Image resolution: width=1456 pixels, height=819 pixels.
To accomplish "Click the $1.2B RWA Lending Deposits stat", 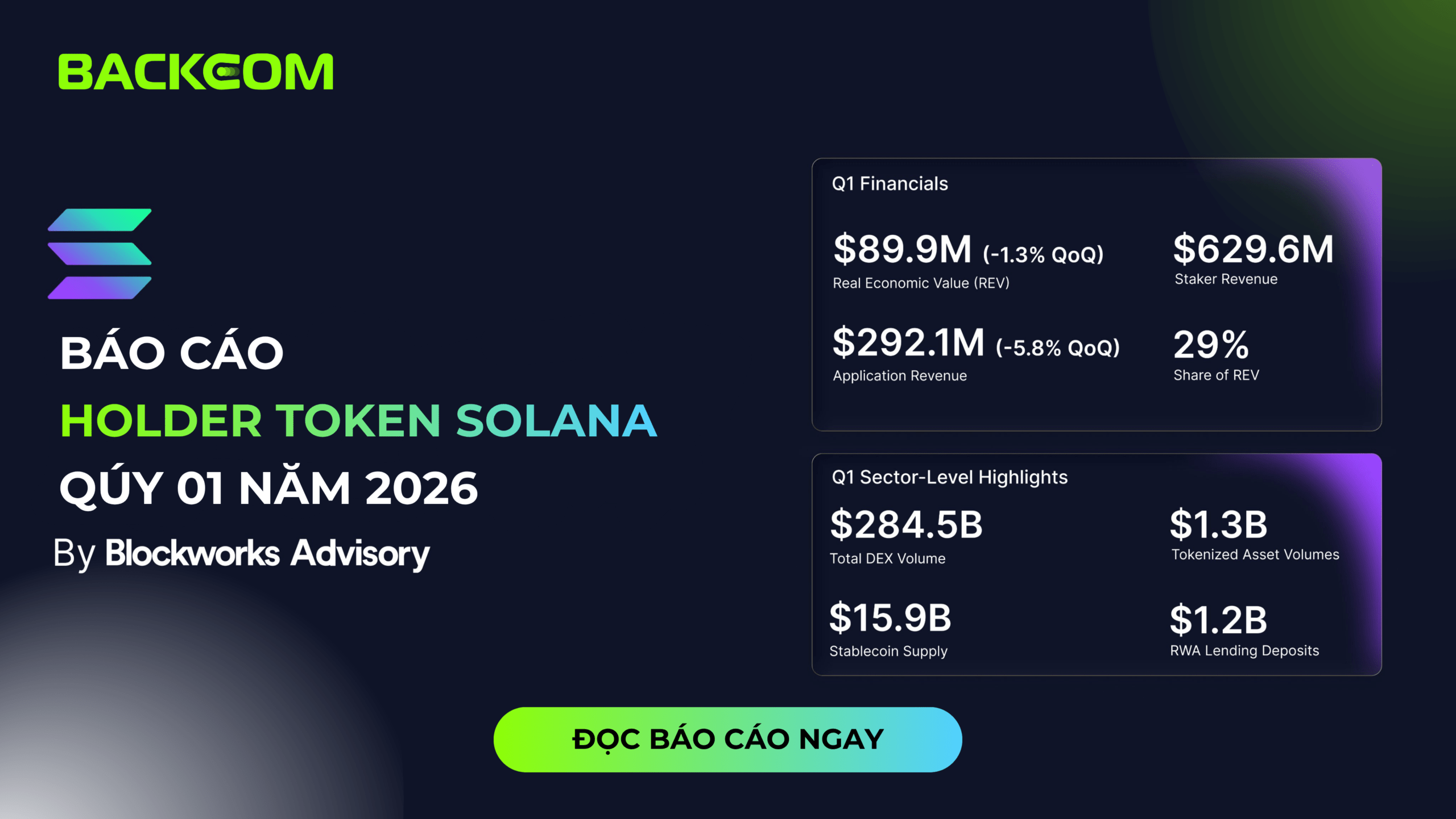I will pos(1218,619).
